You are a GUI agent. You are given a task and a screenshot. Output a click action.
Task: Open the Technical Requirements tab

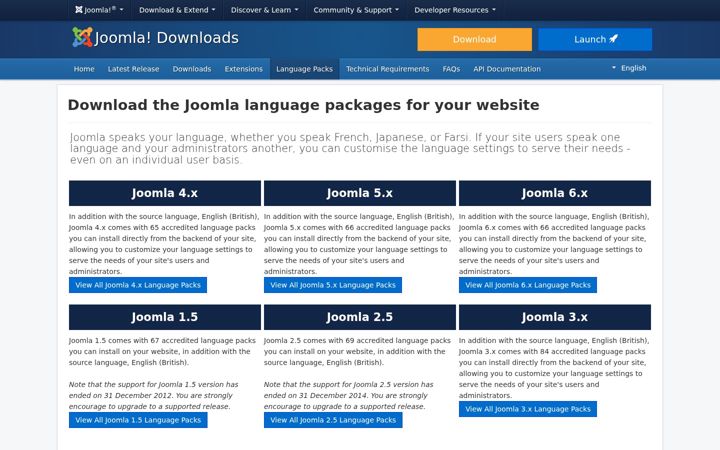[x=388, y=69]
